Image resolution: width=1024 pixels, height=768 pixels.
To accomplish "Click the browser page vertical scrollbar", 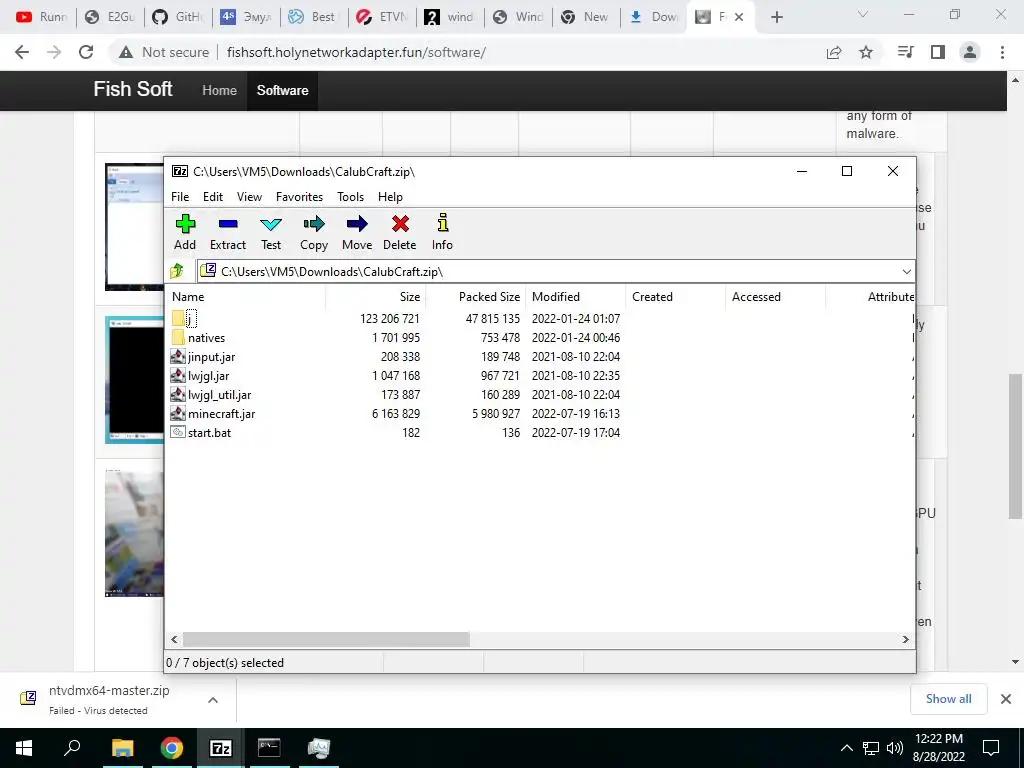I will [1015, 447].
